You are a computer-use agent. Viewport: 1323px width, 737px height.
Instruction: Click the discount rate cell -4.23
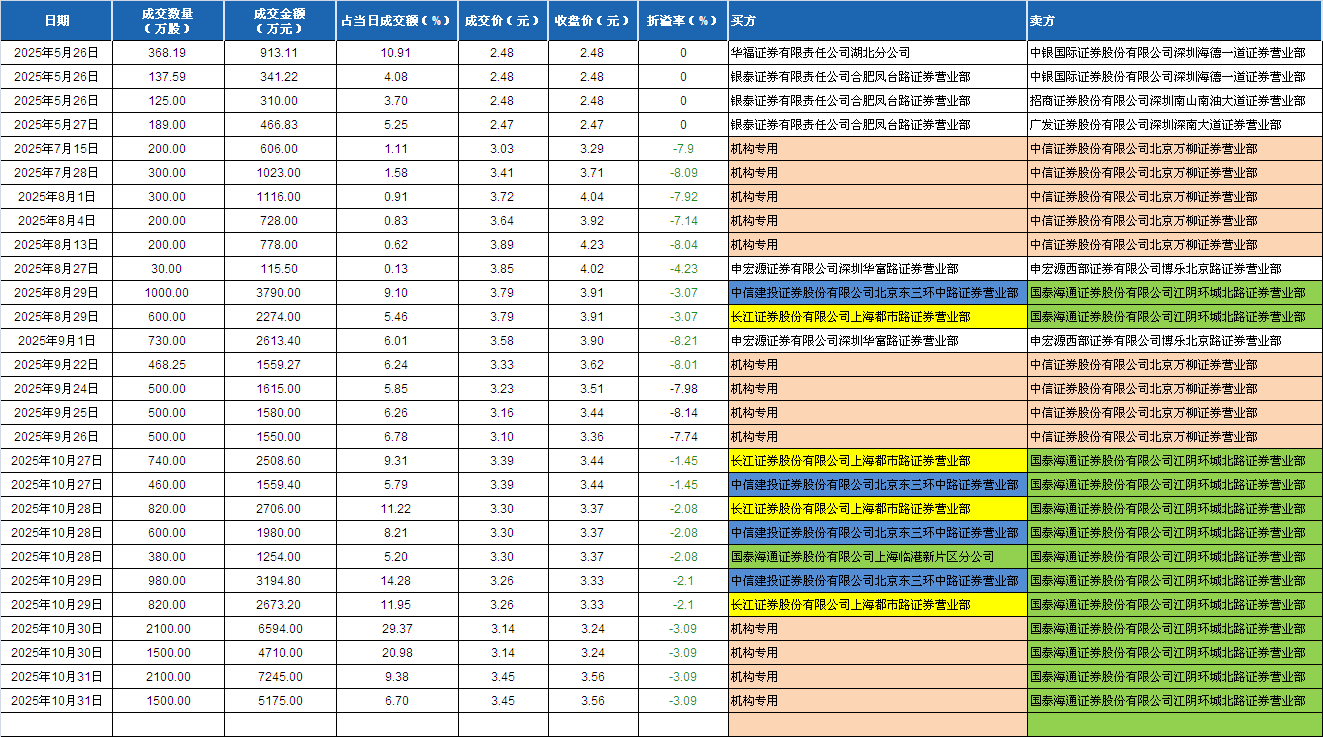[683, 268]
